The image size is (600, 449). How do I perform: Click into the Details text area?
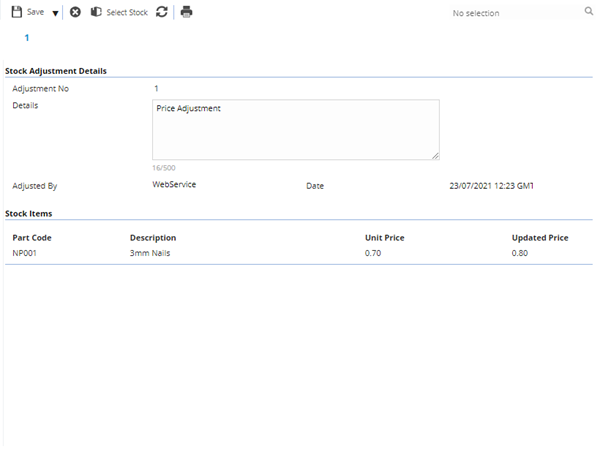tap(295, 129)
